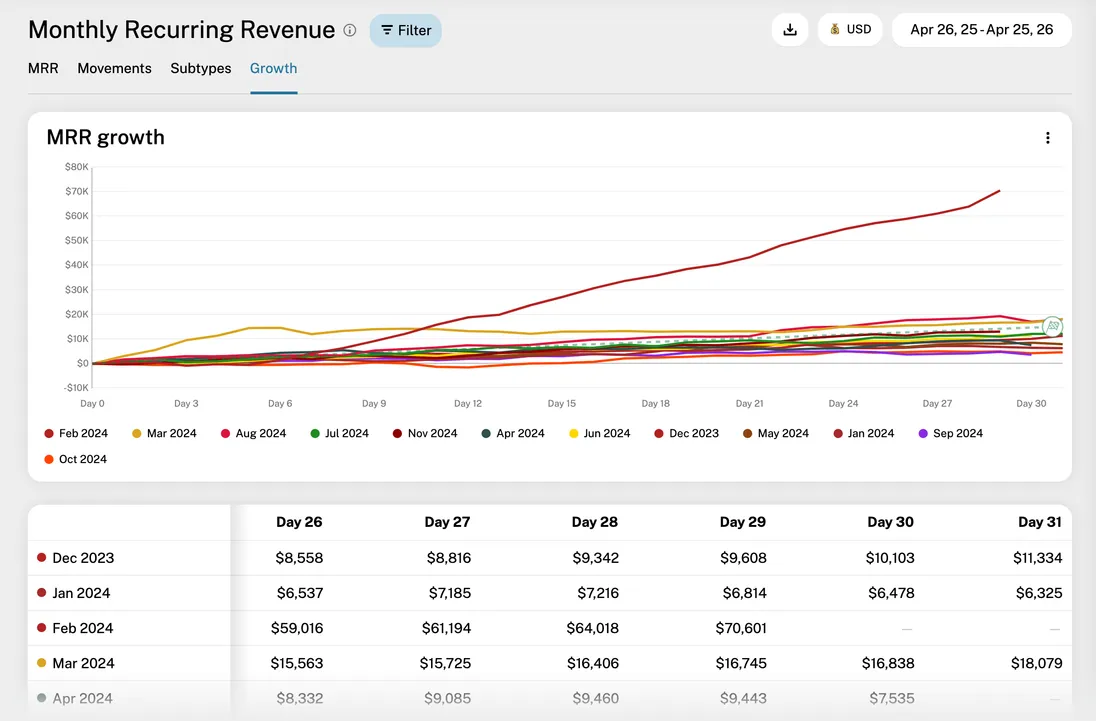Image resolution: width=1096 pixels, height=721 pixels.
Task: Click the $59,016 cell under Day 26
Action: tap(297, 627)
